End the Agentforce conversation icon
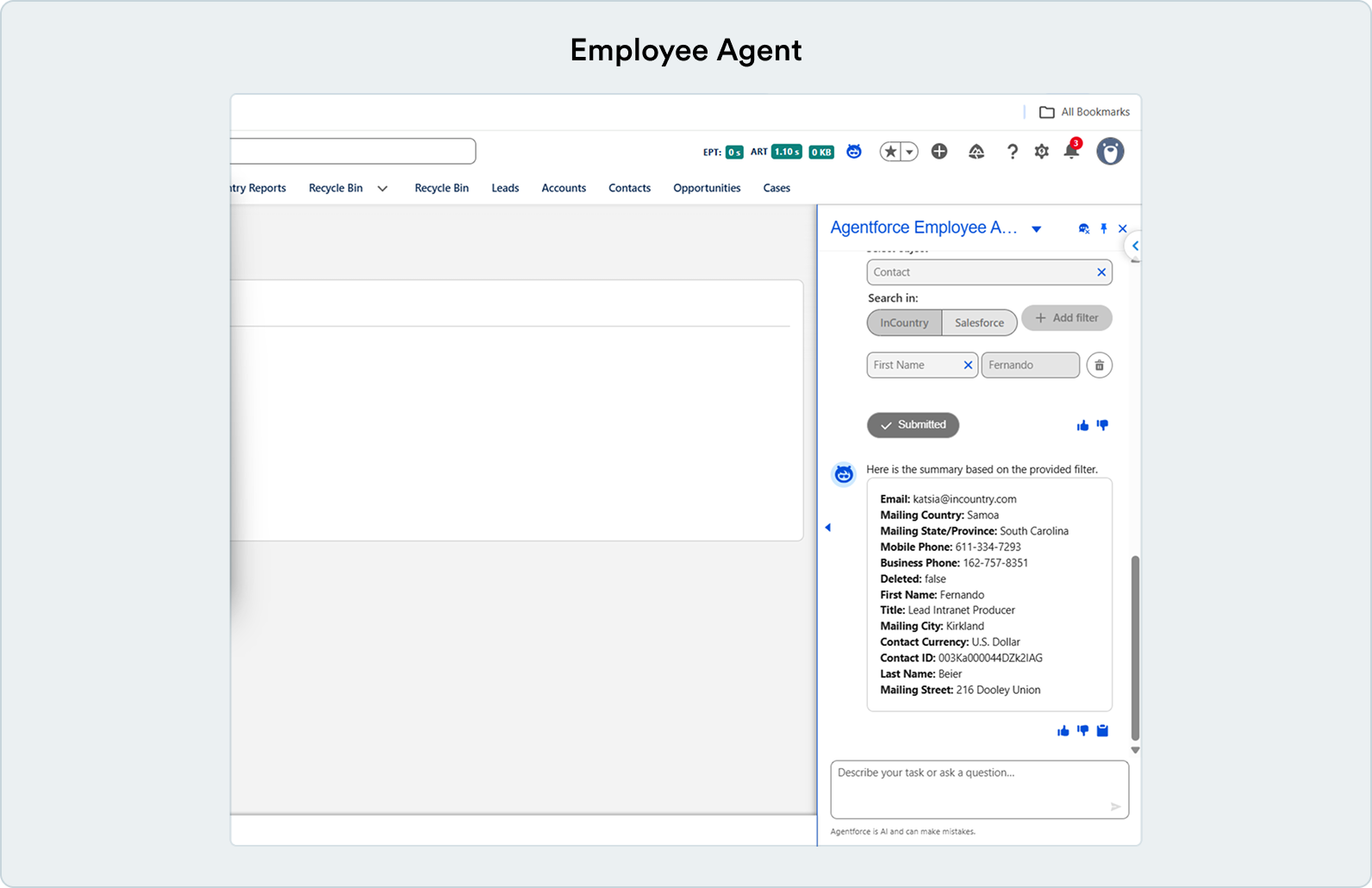 click(1084, 228)
